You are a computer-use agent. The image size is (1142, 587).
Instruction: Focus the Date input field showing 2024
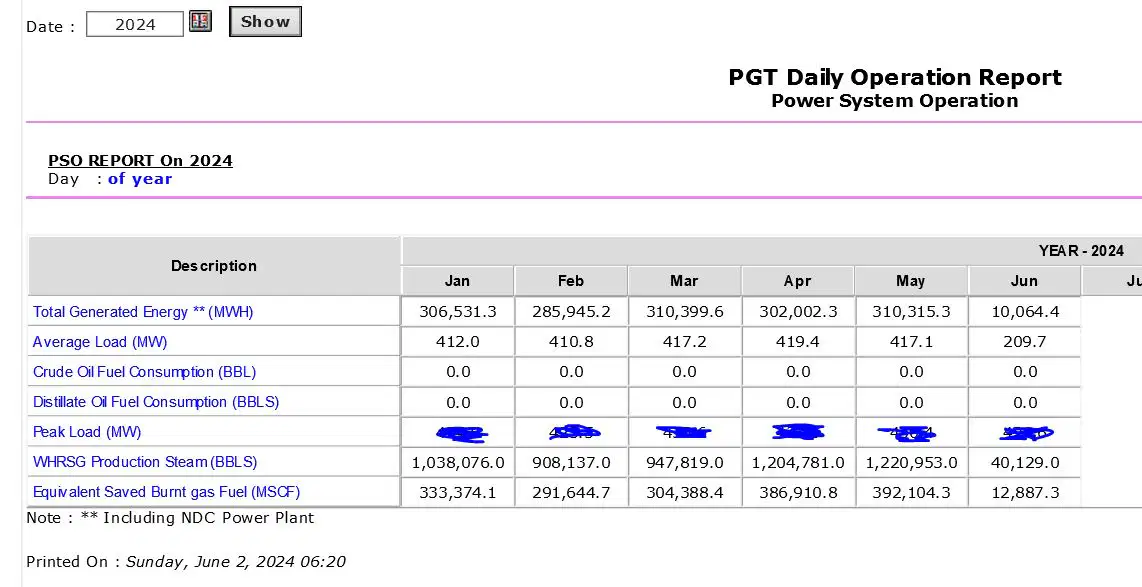coord(135,24)
